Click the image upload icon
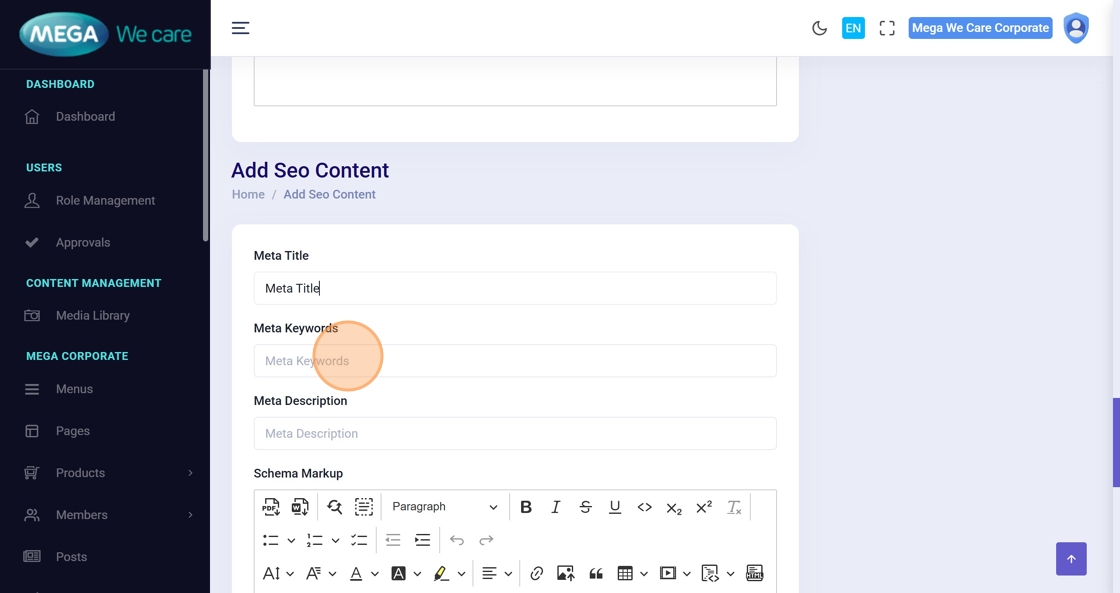 tap(566, 574)
